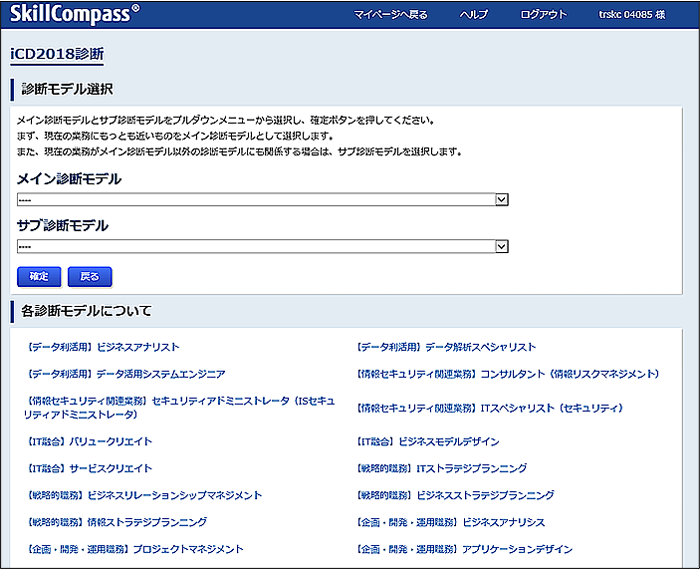
Task: Open the メイン診断モデル dropdown arrow
Action: pyautogui.click(x=502, y=199)
